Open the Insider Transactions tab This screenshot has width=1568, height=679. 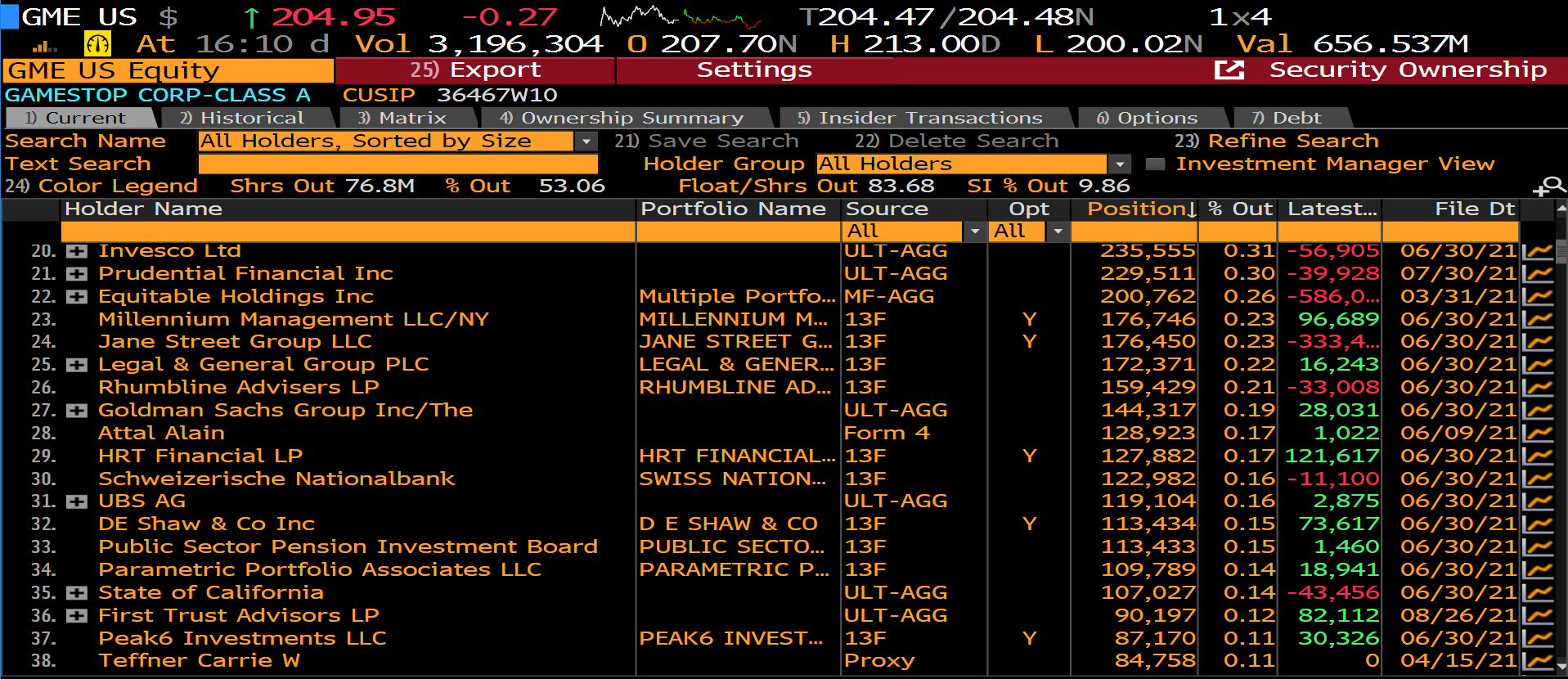[x=924, y=119]
